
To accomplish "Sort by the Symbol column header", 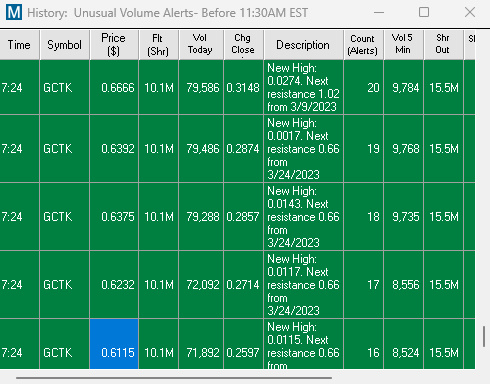I will (64, 45).
